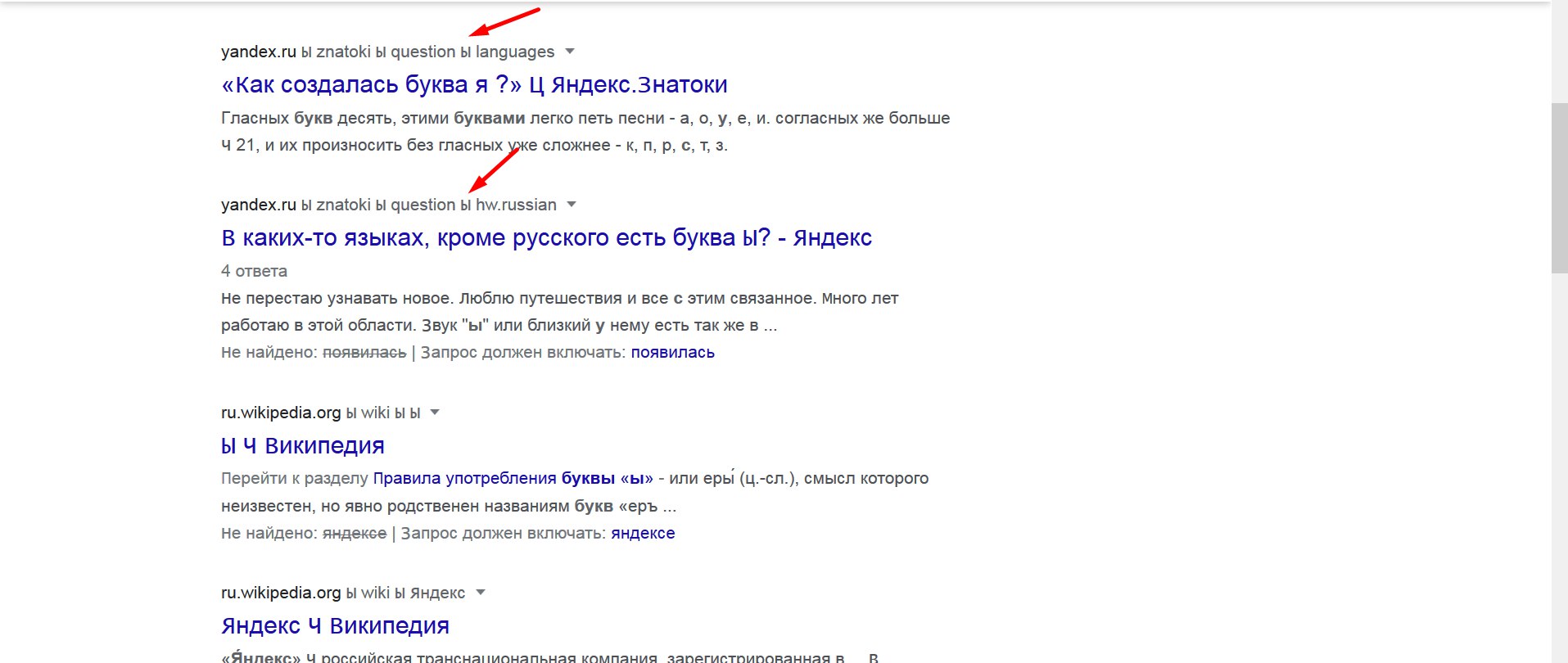
Task: Click 'yandex.ru ы znatoki ы question ы languages' breadcrumb
Action: coord(387,52)
